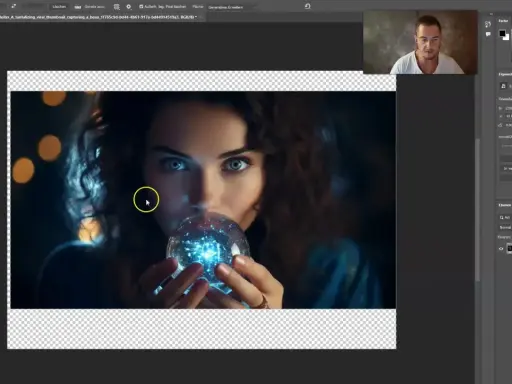Click the white background color swatch

507,37
